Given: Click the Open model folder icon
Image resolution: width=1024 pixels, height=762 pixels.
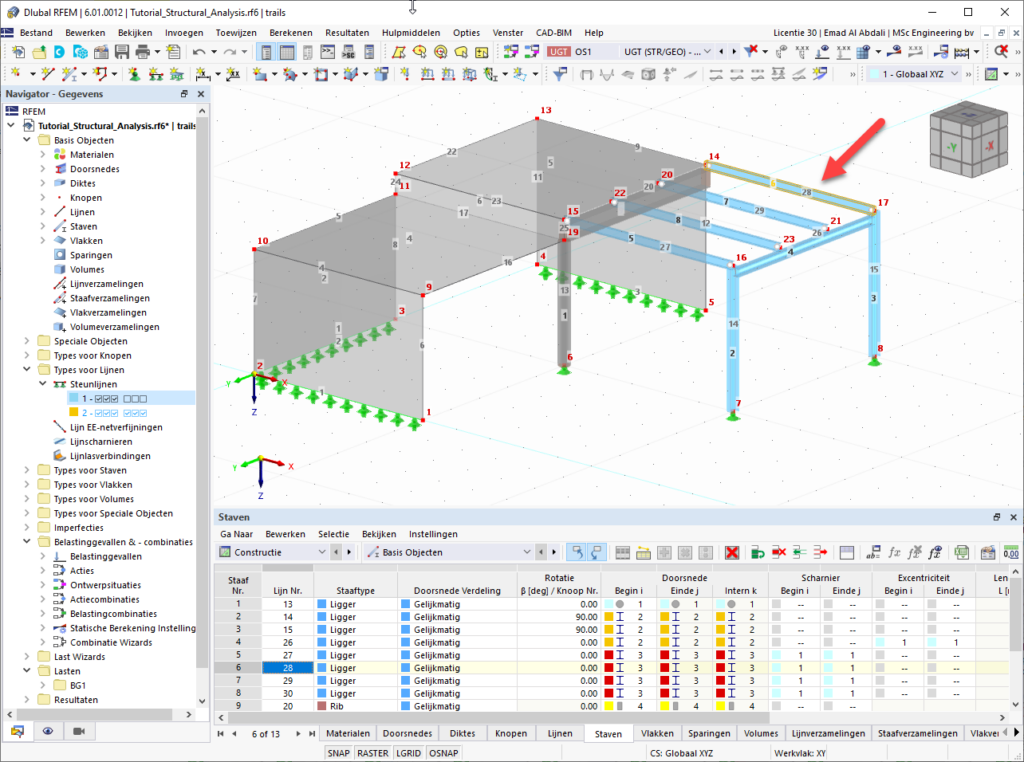Looking at the screenshot, I should pyautogui.click(x=39, y=52).
